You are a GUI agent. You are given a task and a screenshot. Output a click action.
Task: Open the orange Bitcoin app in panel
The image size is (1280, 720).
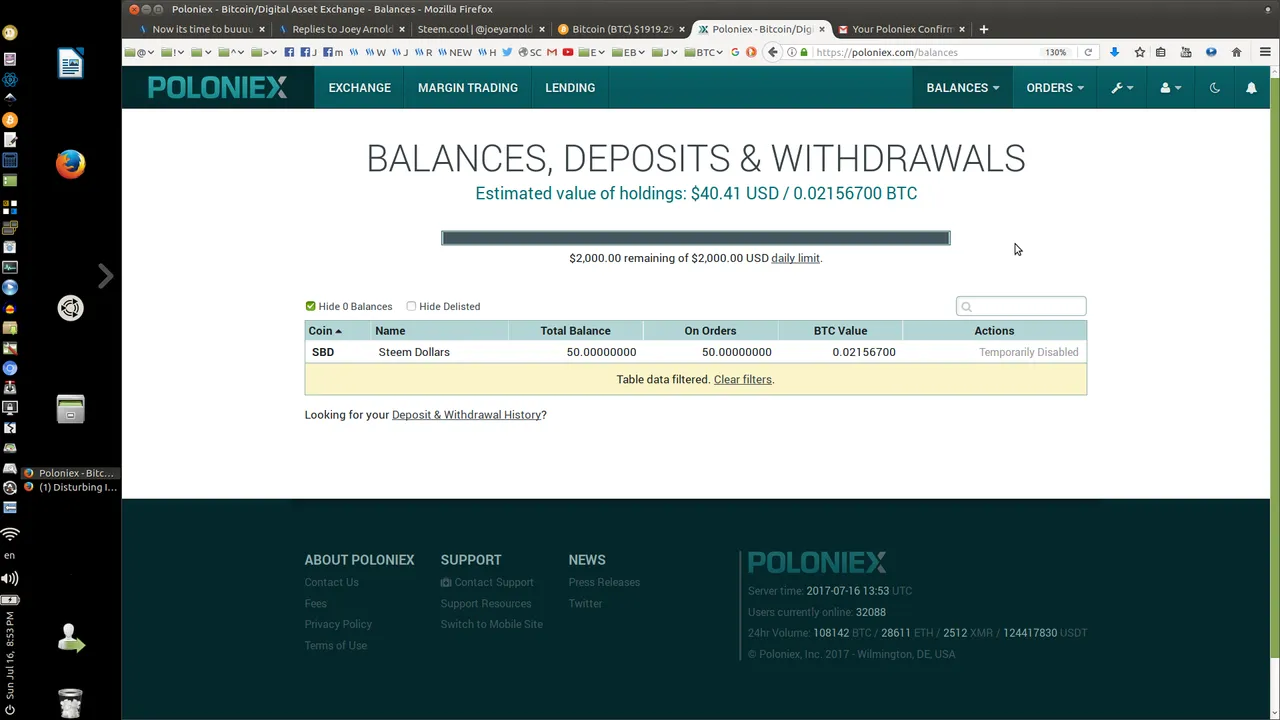coord(10,120)
